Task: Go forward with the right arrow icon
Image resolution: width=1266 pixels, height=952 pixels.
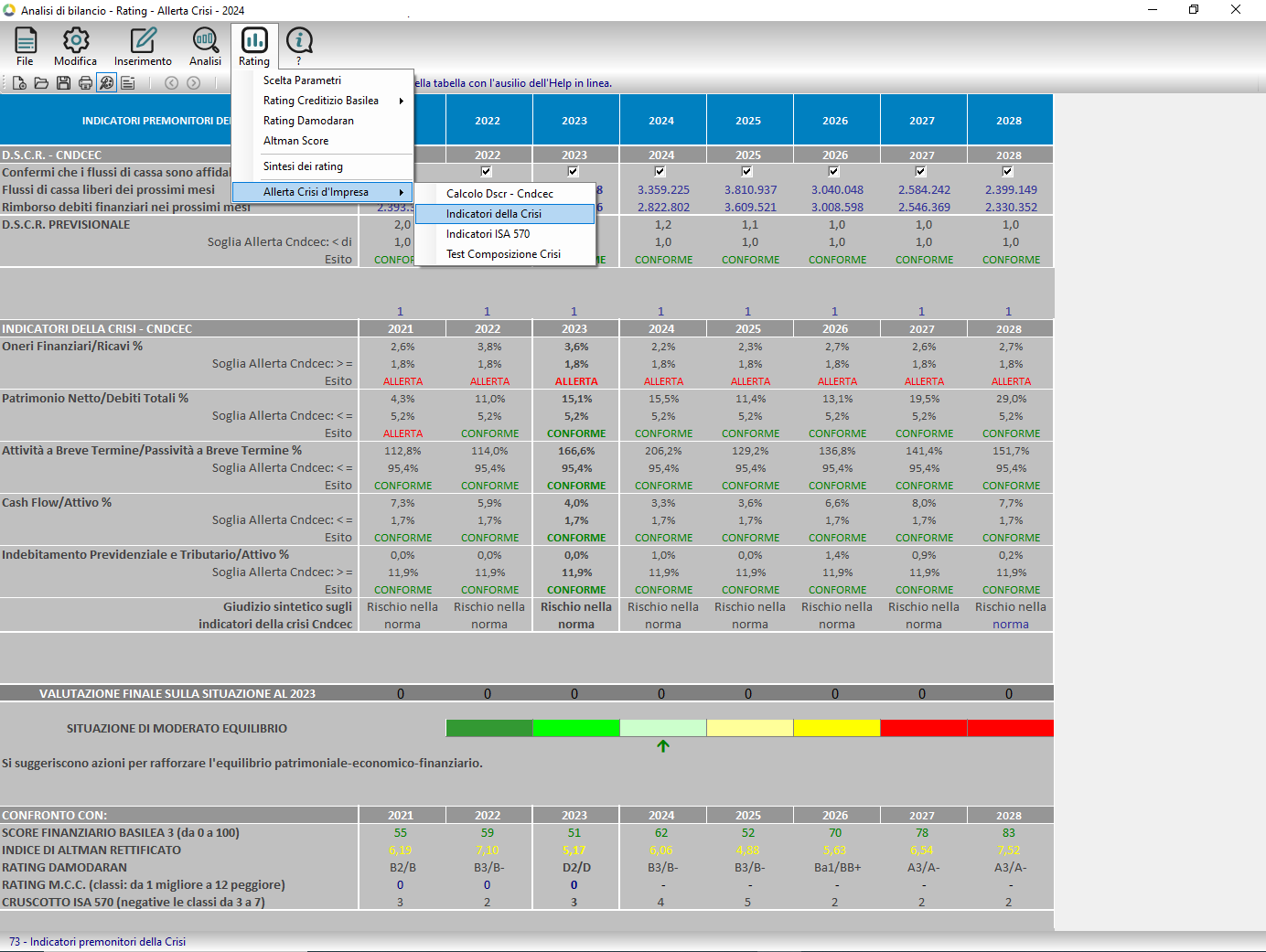Action: click(193, 83)
